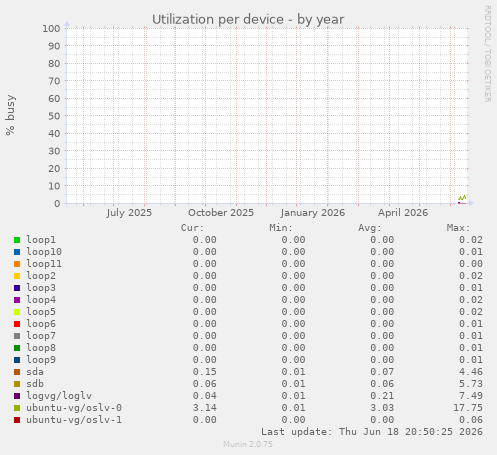497x455 pixels.
Task: Select the loop1 legend label
Action: 41,240
